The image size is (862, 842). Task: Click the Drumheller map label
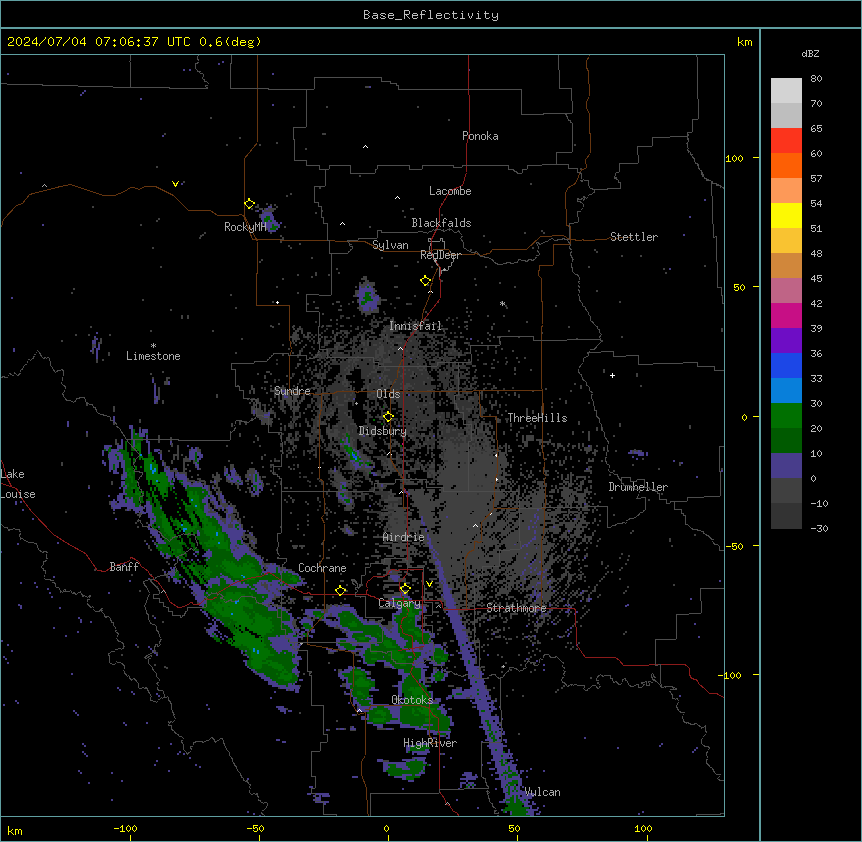(638, 487)
